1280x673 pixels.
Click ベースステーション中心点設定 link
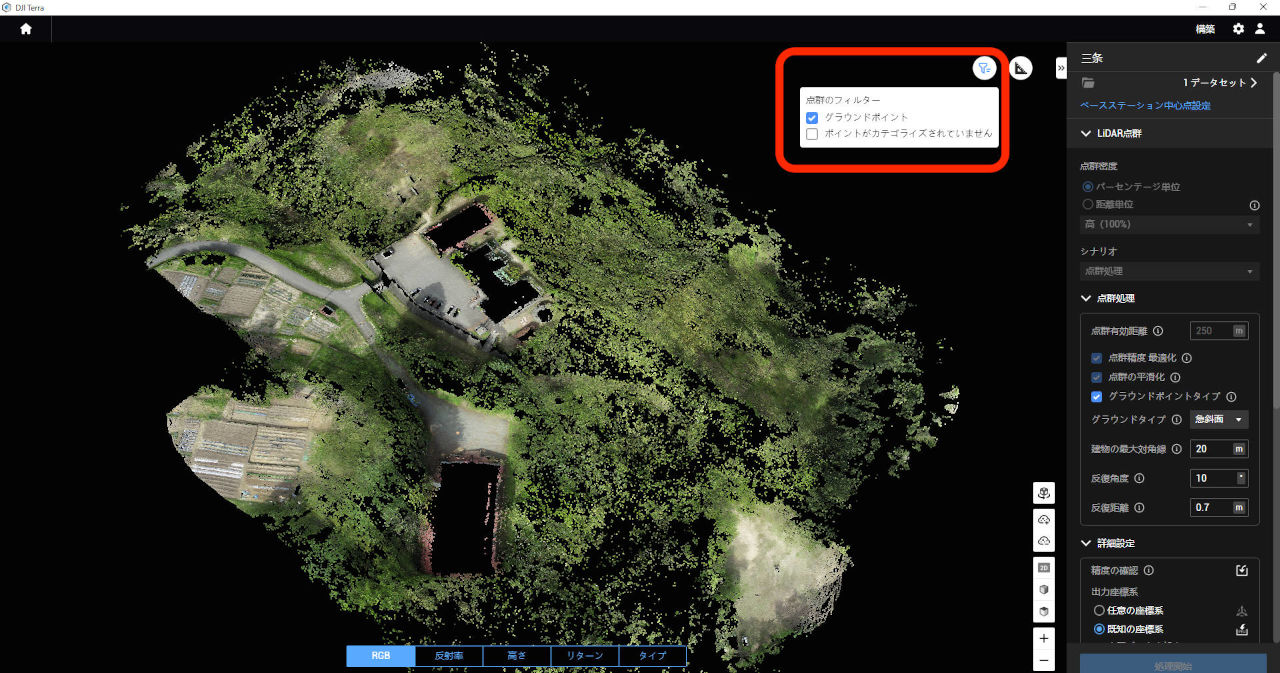pyautogui.click(x=1145, y=105)
